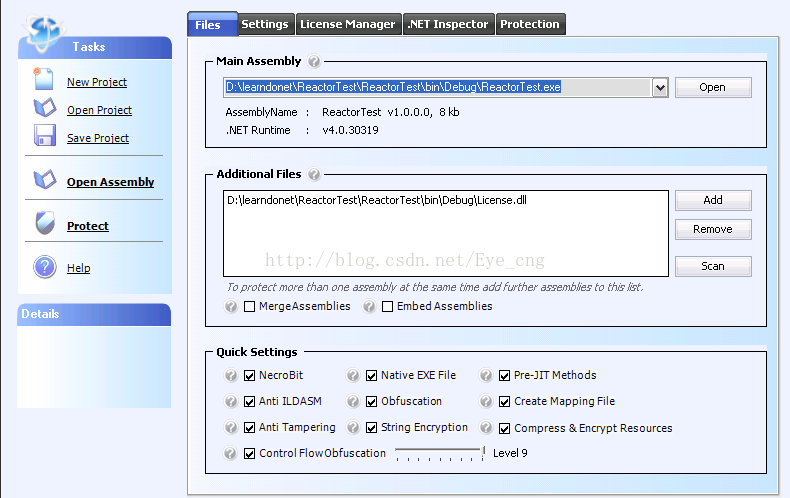Click the Open Assembly link
Viewport: 790px width, 498px height.
(110, 182)
